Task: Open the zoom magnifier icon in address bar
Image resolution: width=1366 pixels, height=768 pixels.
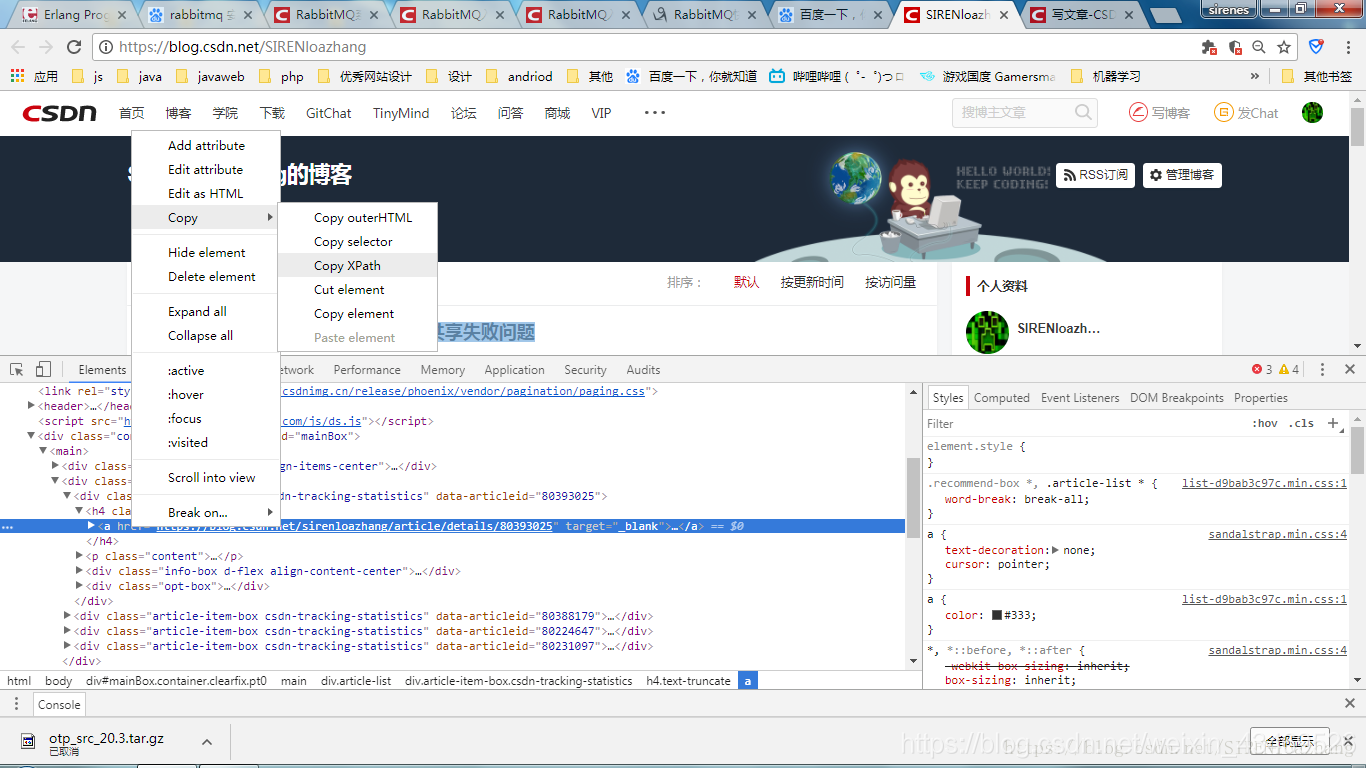Action: (x=1259, y=47)
